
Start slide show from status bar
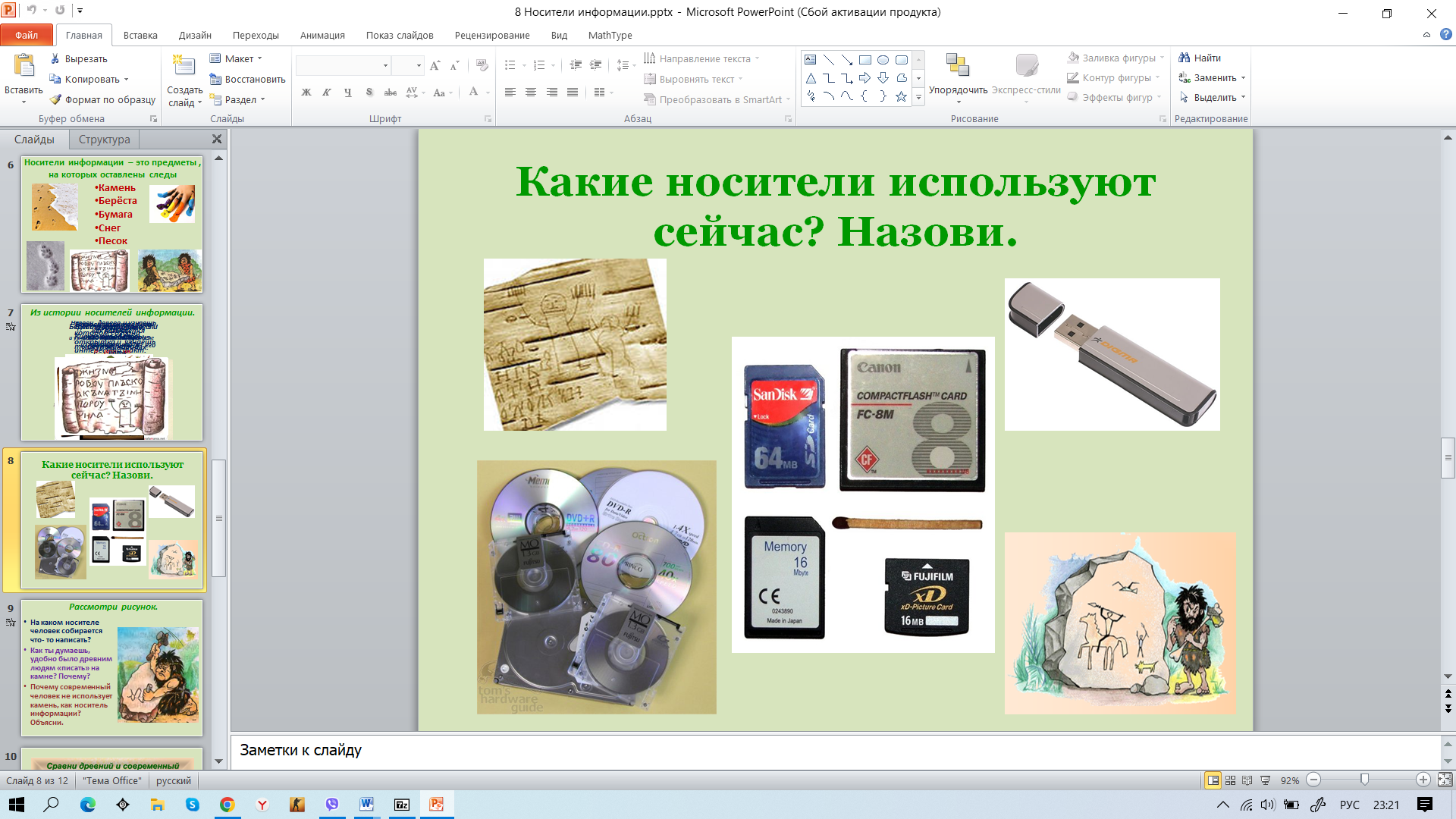click(x=1265, y=780)
